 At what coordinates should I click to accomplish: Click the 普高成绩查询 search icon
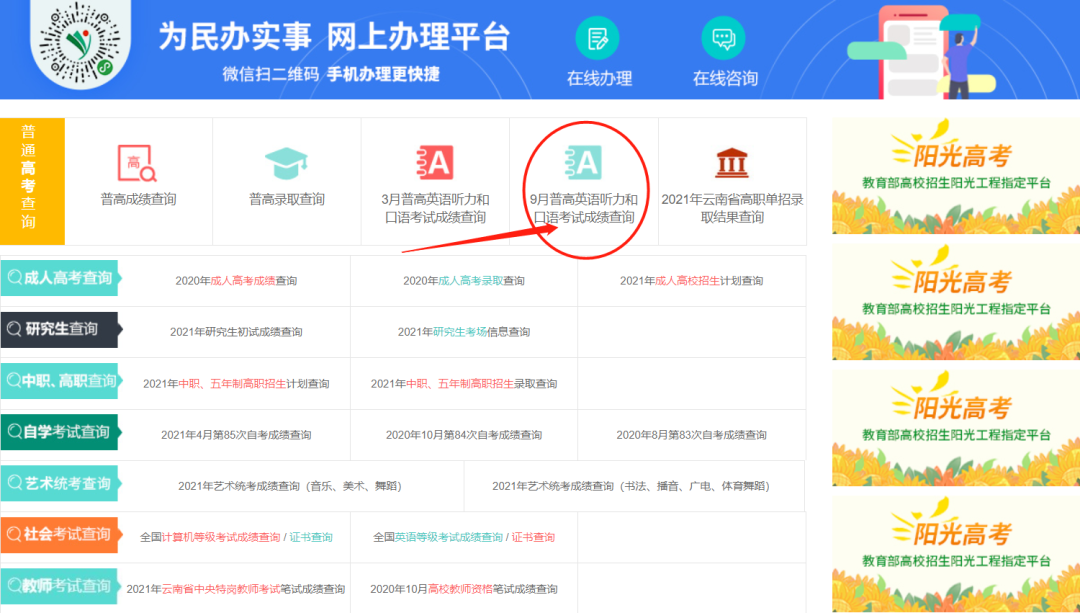(138, 163)
